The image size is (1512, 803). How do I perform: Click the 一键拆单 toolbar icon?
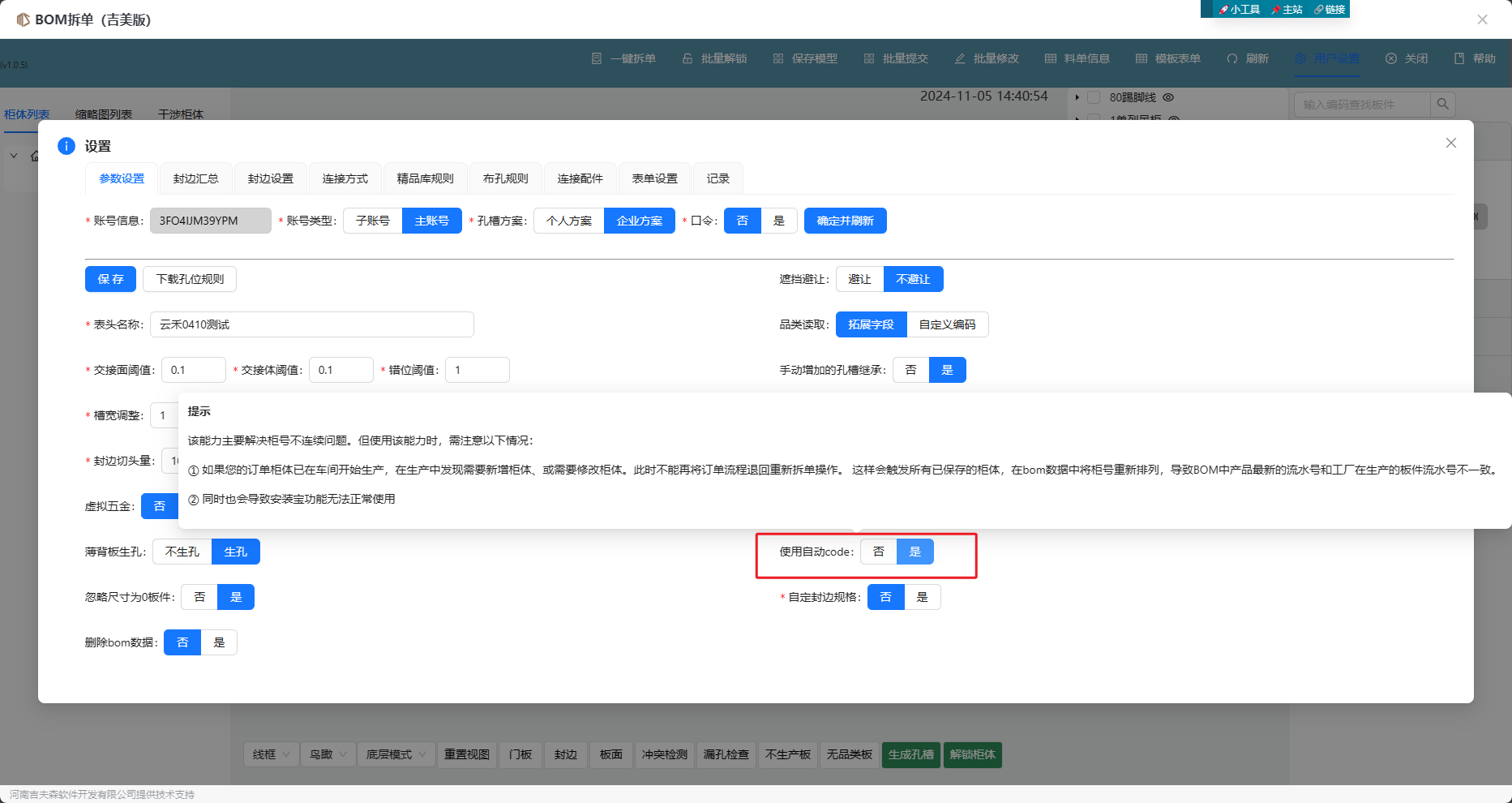coord(597,59)
